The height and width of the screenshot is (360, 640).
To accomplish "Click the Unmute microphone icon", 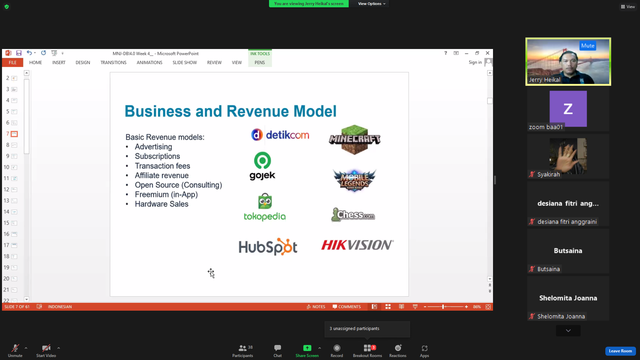I will (15, 348).
